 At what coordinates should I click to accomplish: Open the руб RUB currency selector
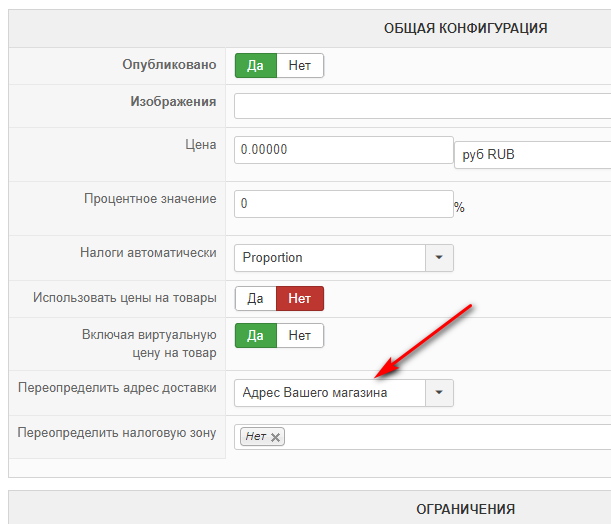[x=531, y=155]
